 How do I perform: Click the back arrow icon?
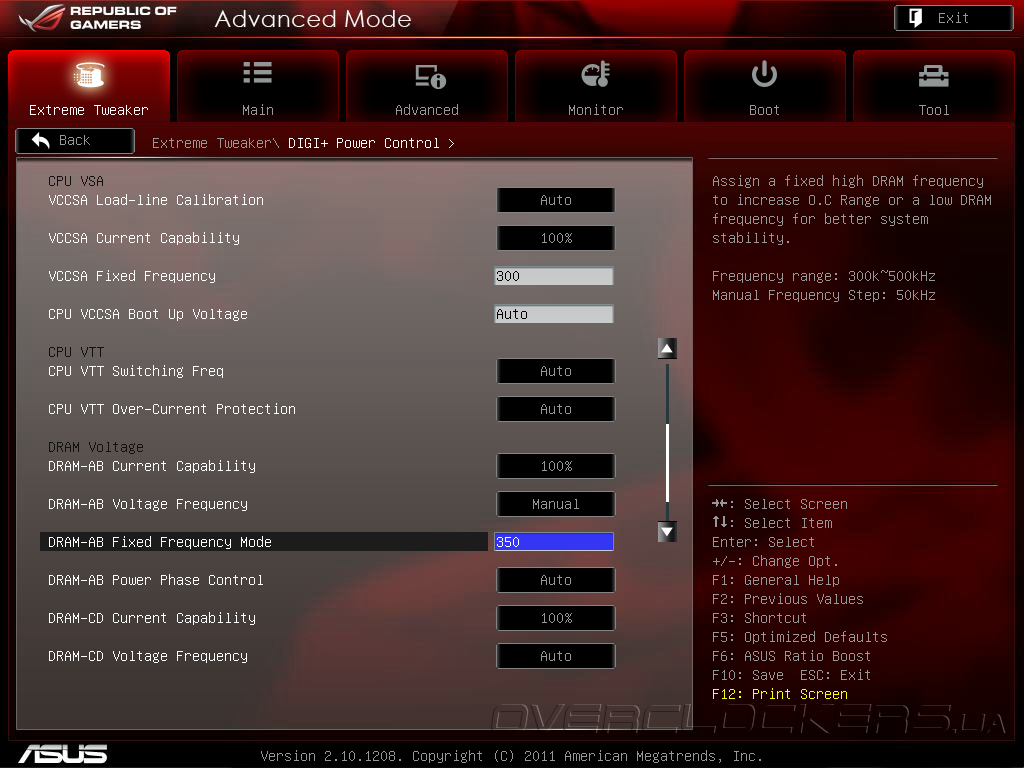tap(41, 140)
